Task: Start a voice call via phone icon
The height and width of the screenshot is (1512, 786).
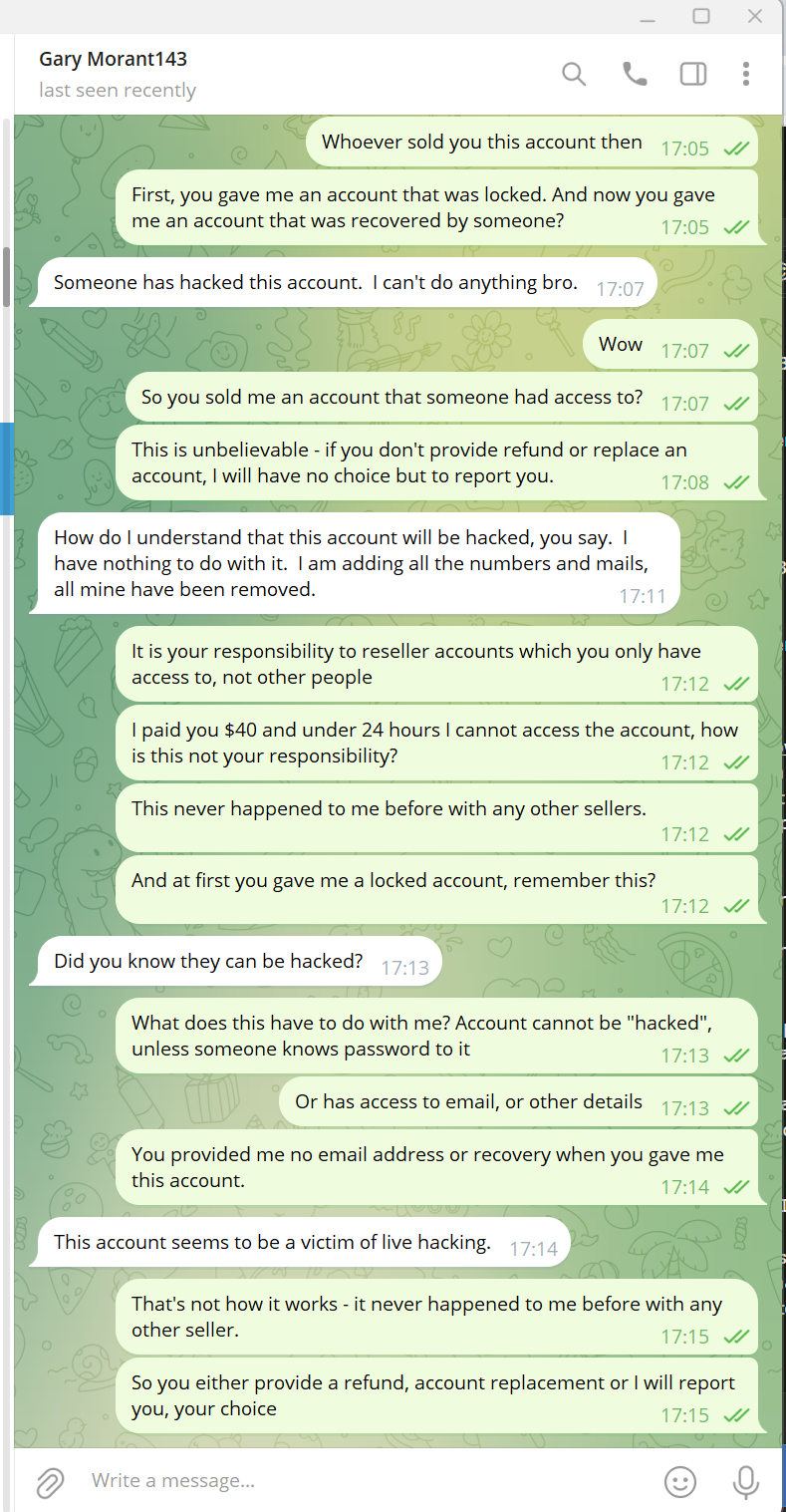Action: pyautogui.click(x=635, y=74)
